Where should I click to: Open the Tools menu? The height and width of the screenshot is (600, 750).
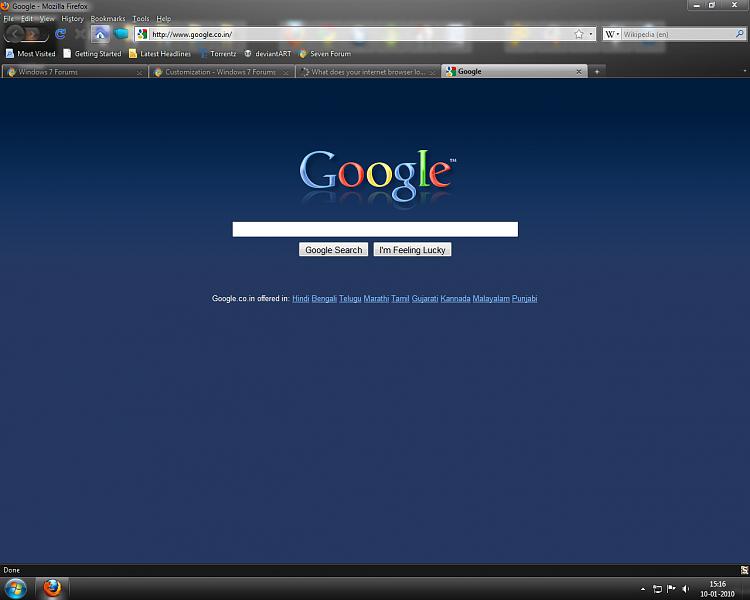141,19
